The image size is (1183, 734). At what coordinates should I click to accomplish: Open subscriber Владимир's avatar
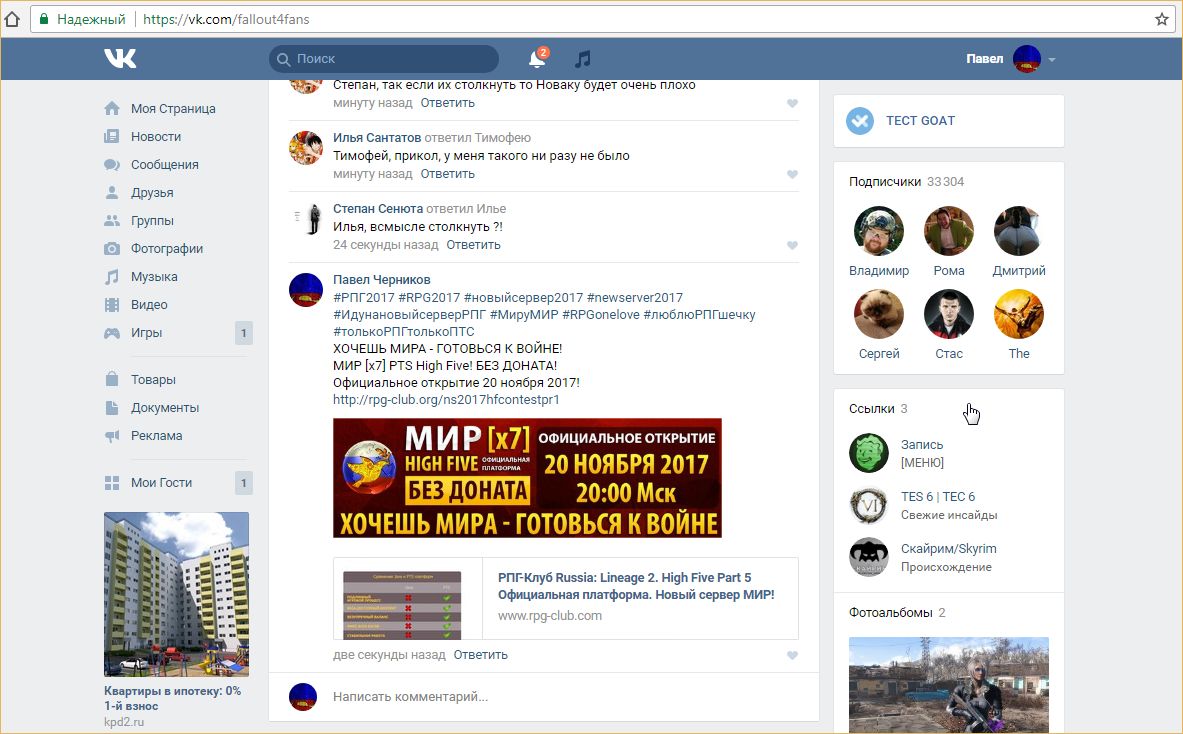click(878, 232)
